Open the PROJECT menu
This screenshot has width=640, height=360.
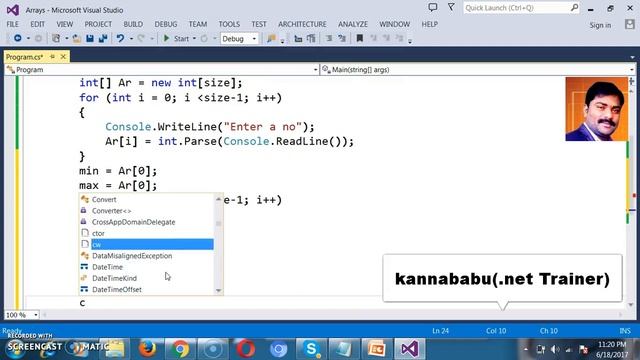tap(98, 24)
